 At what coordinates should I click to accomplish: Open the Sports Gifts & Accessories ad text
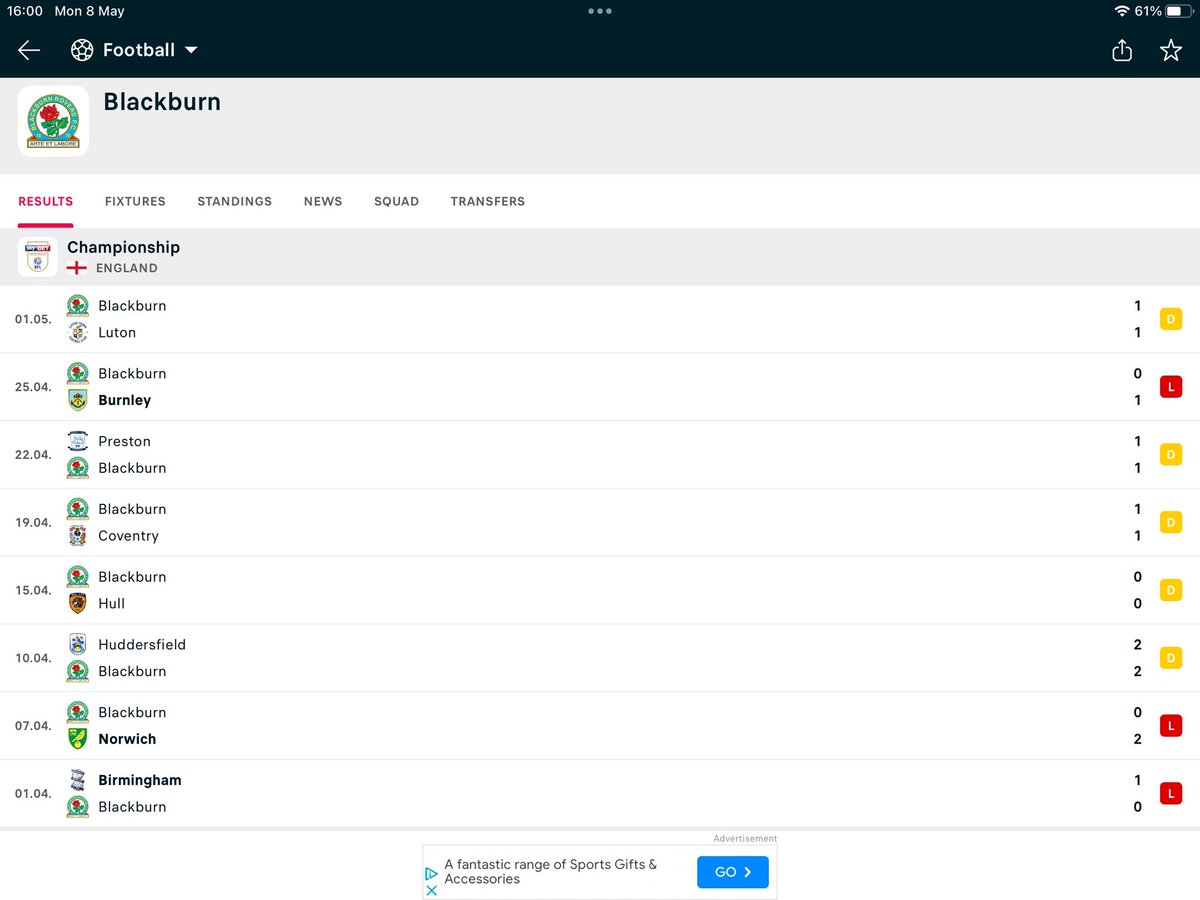click(x=551, y=872)
